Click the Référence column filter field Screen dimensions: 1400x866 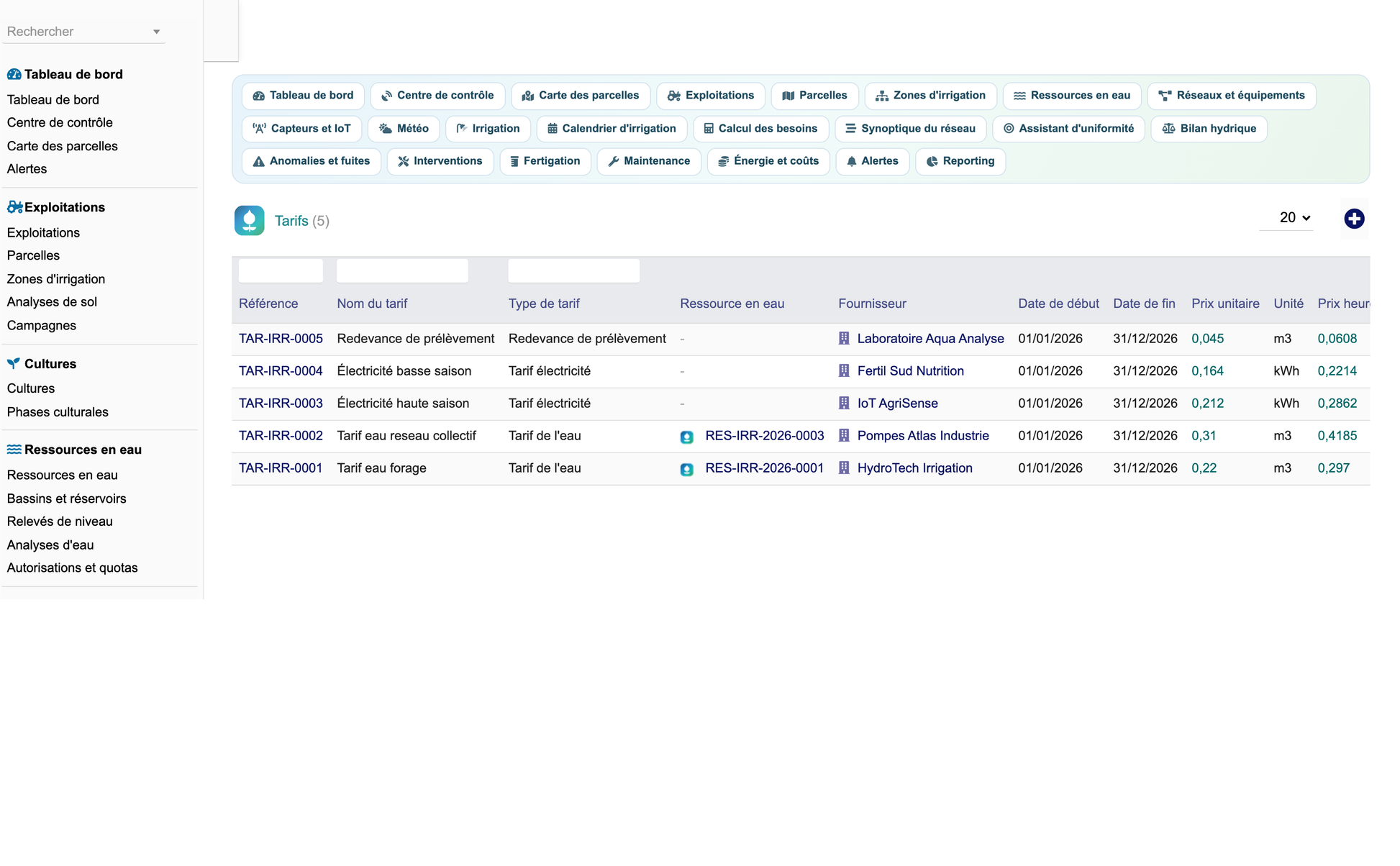[281, 270]
